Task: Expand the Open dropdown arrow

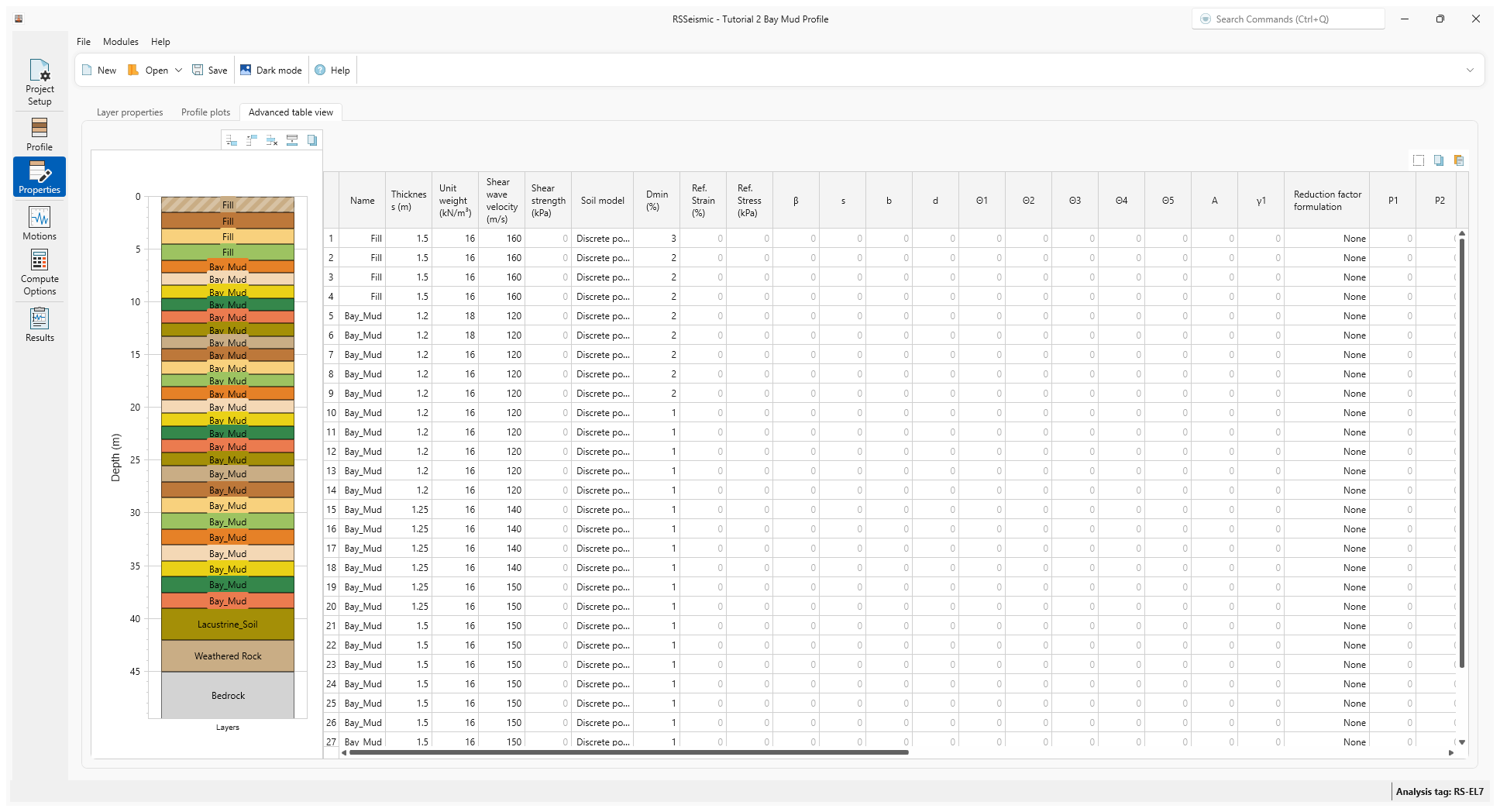Action: (178, 70)
